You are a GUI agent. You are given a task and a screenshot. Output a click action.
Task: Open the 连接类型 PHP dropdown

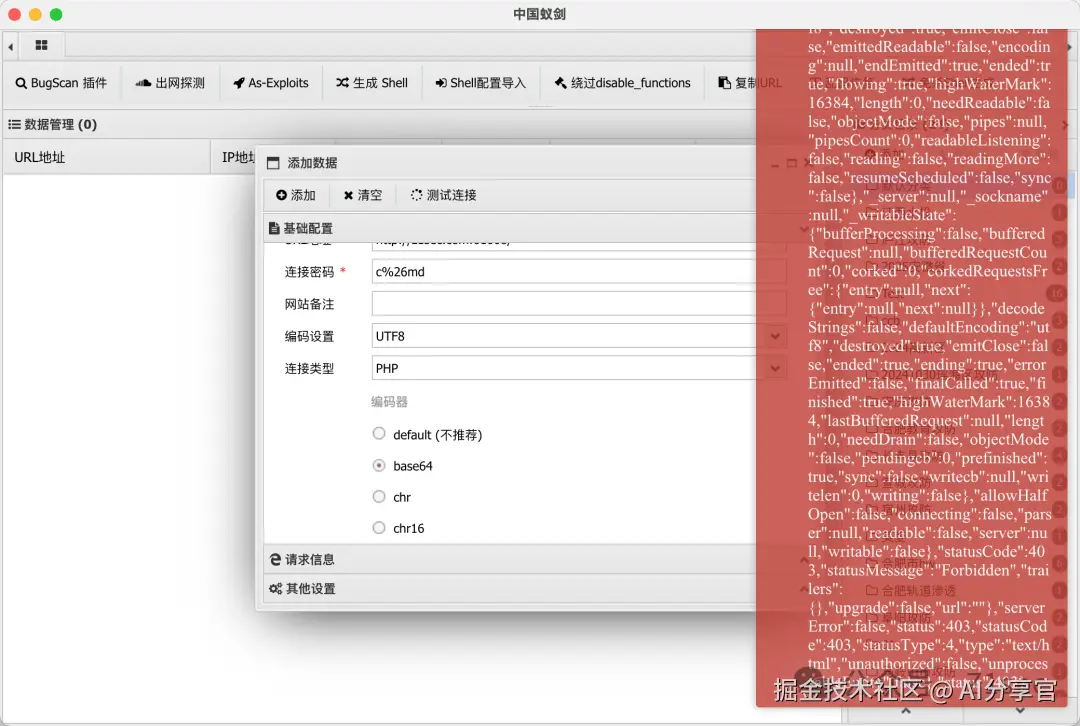(x=775, y=368)
